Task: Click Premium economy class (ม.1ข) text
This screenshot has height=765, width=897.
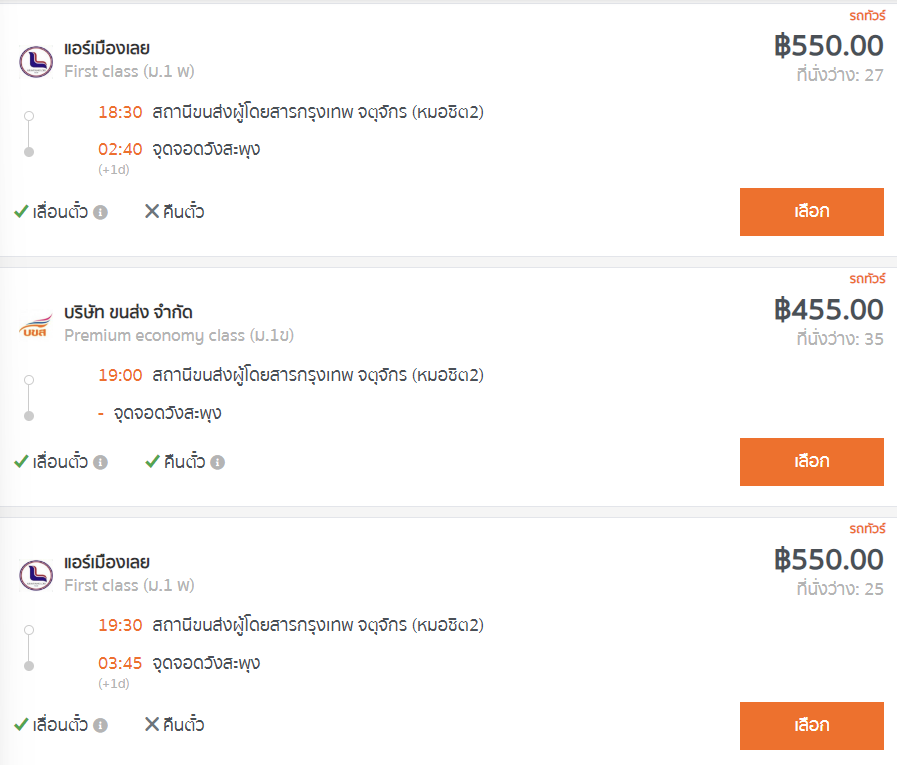Action: click(x=179, y=335)
